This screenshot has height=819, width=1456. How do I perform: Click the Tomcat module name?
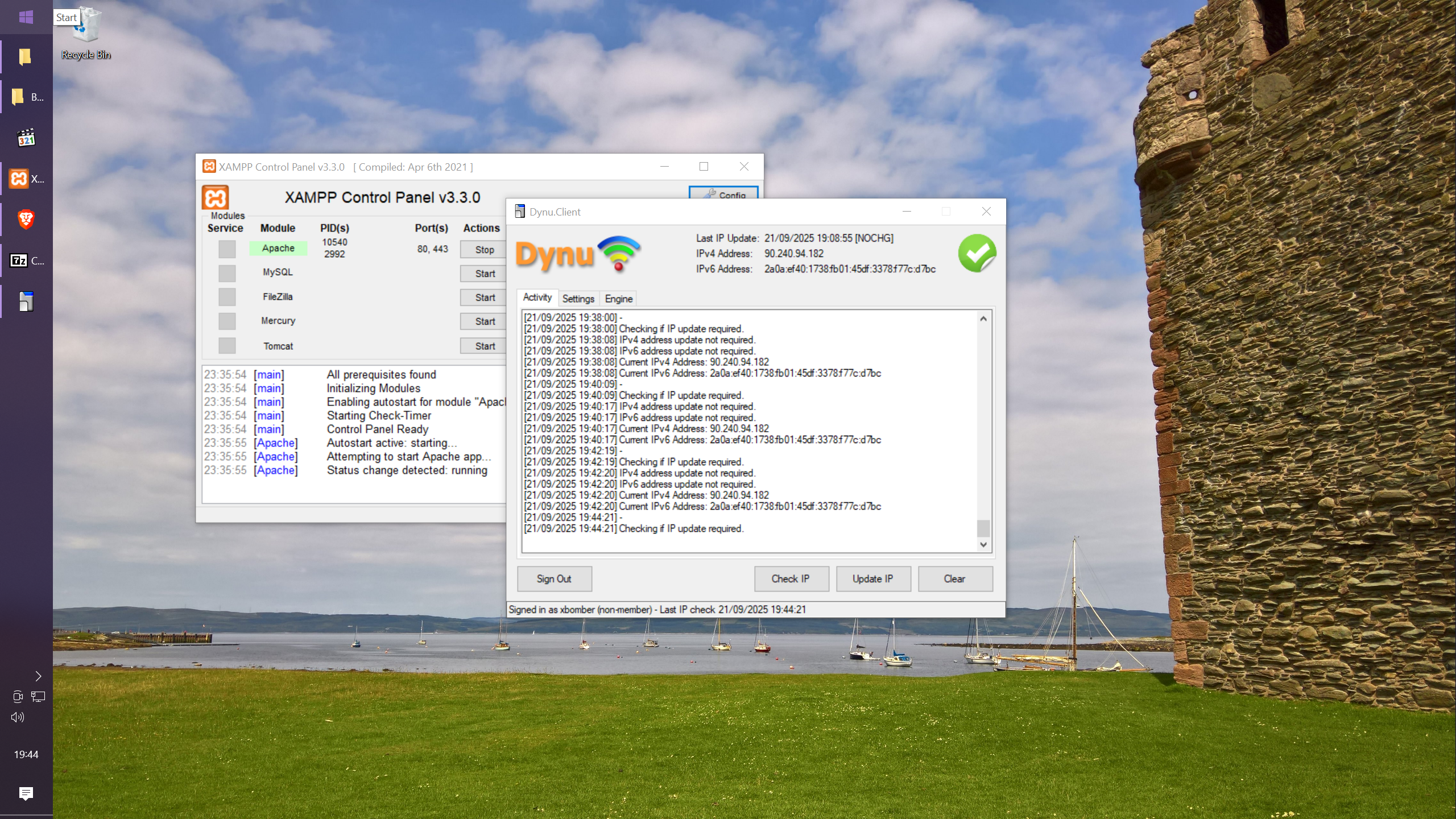(278, 346)
